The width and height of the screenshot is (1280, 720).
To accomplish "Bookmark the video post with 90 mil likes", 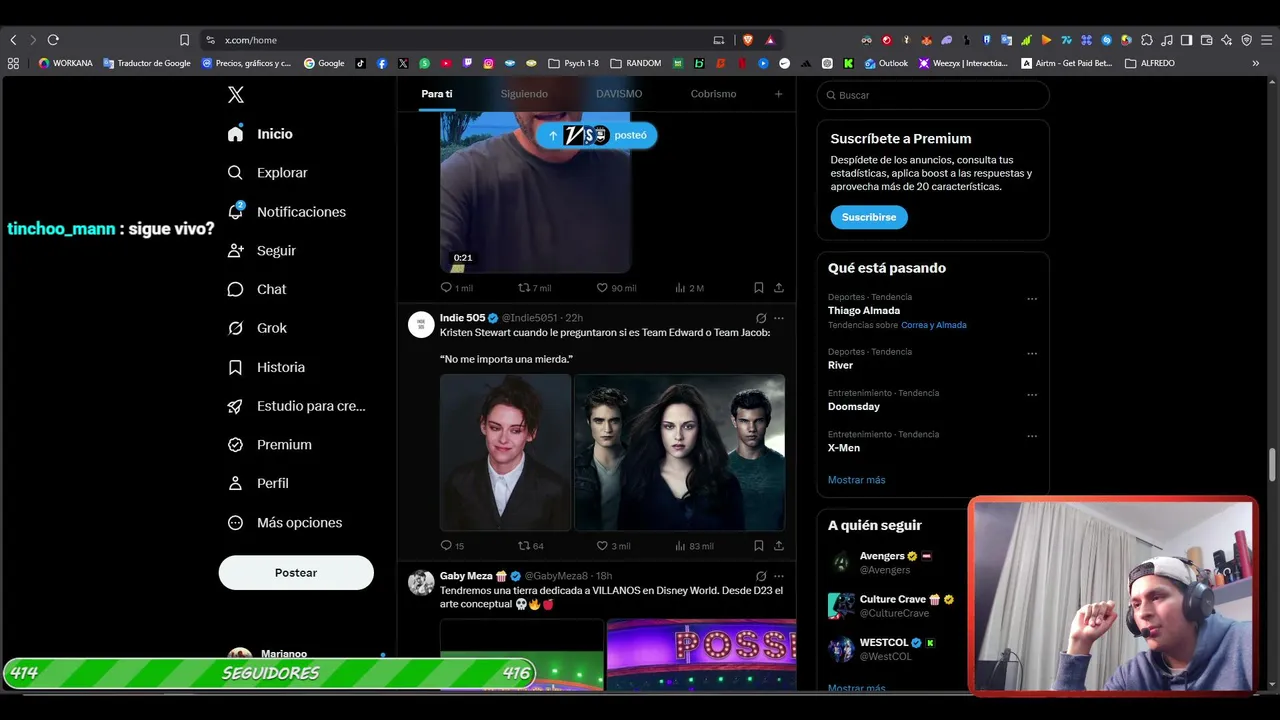I will 759,288.
